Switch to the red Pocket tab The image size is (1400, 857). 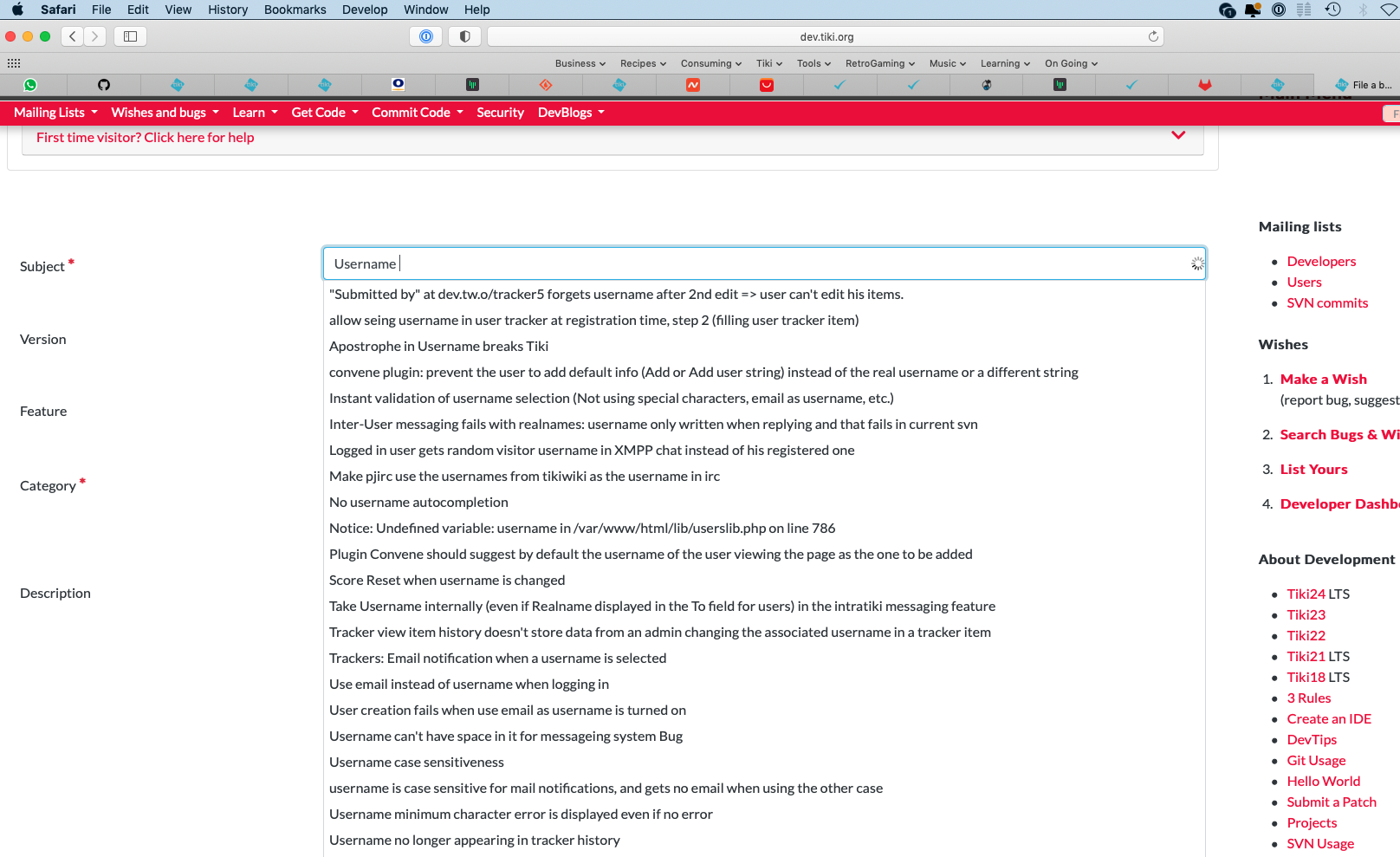tap(767, 85)
